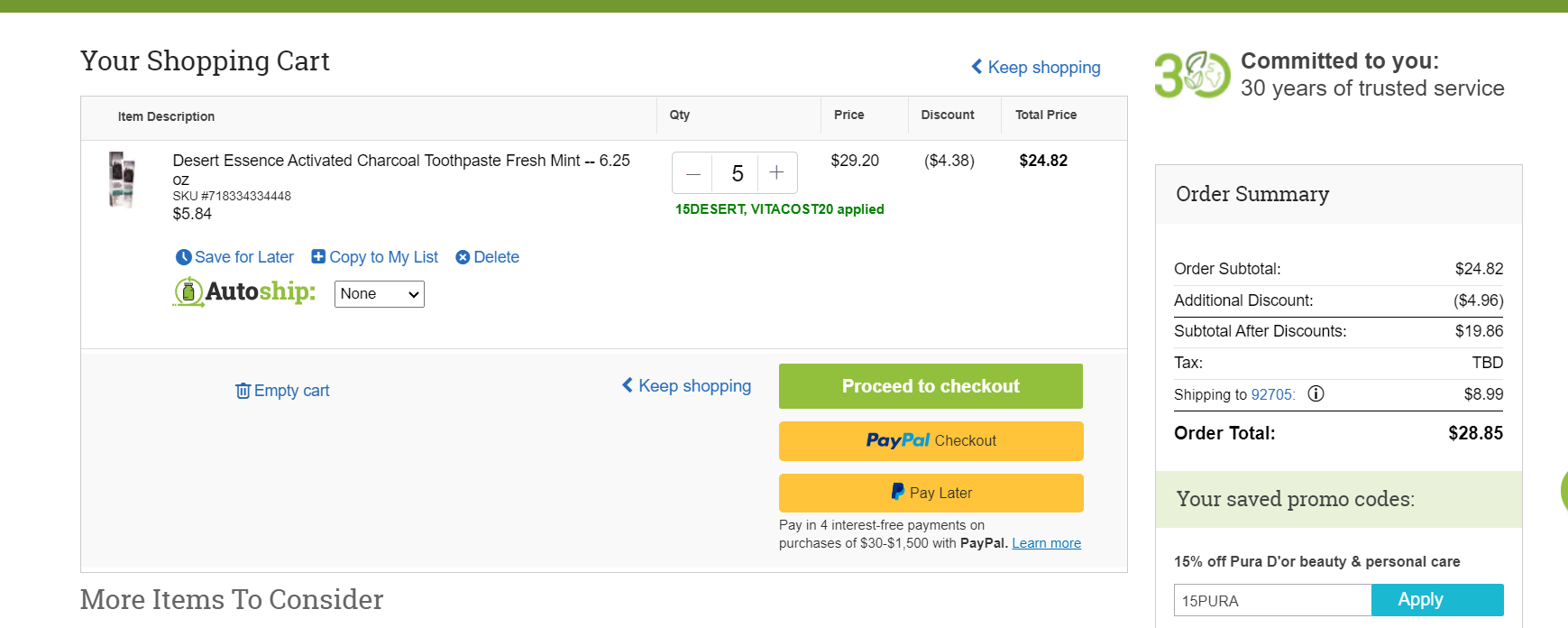Click the 30 years anniversary logo
Viewport: 1568px width, 628px height.
[1192, 75]
